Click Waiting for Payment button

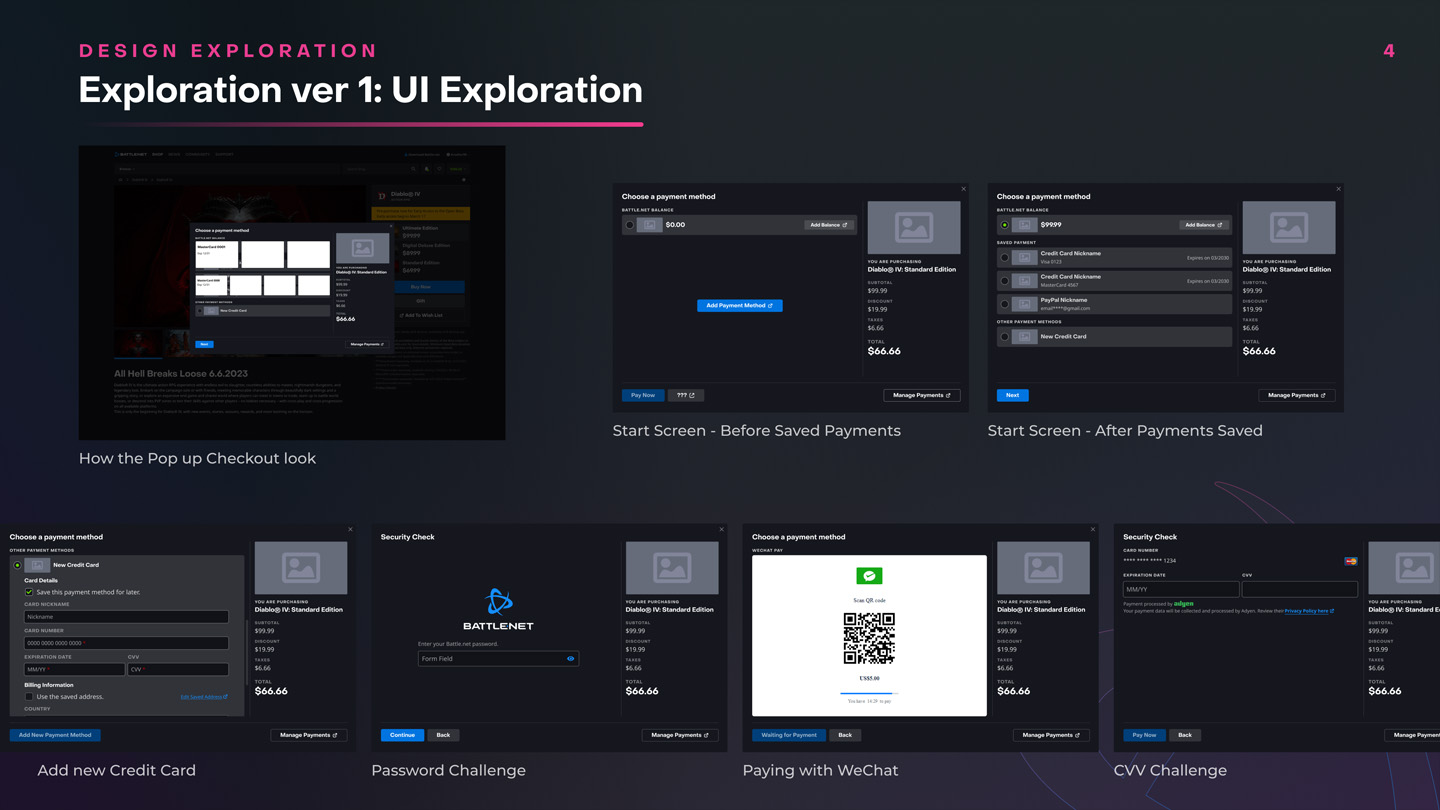[789, 735]
